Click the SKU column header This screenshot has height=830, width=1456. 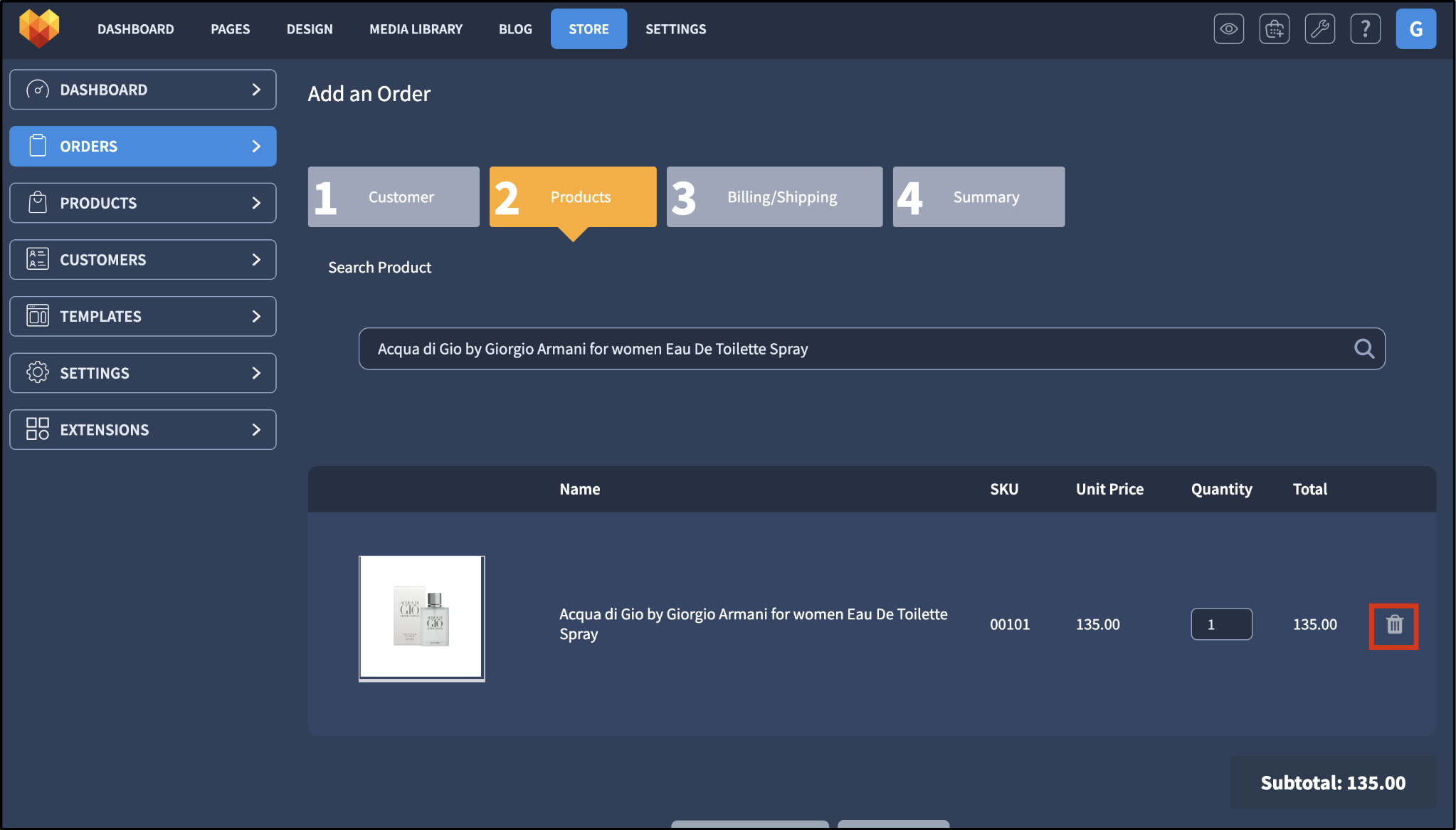(1004, 489)
